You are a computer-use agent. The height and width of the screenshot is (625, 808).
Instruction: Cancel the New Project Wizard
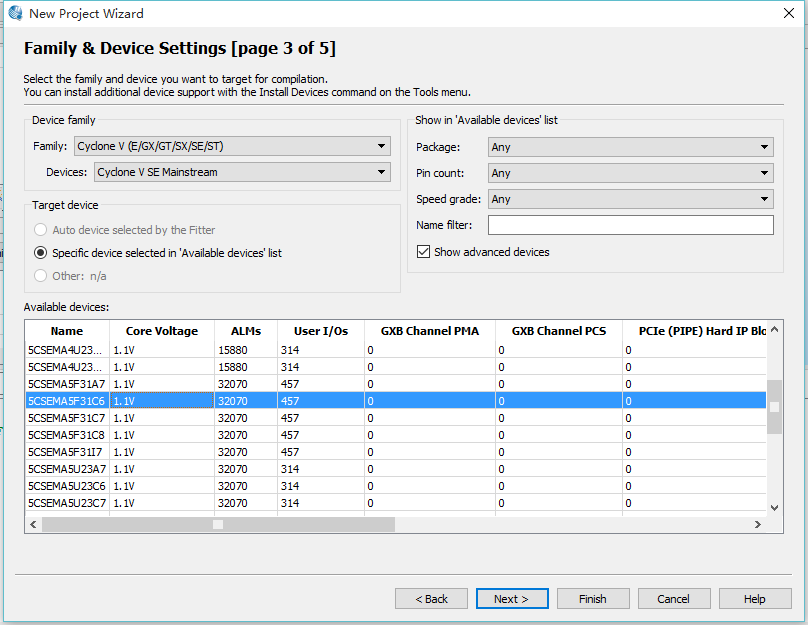pyautogui.click(x=674, y=599)
